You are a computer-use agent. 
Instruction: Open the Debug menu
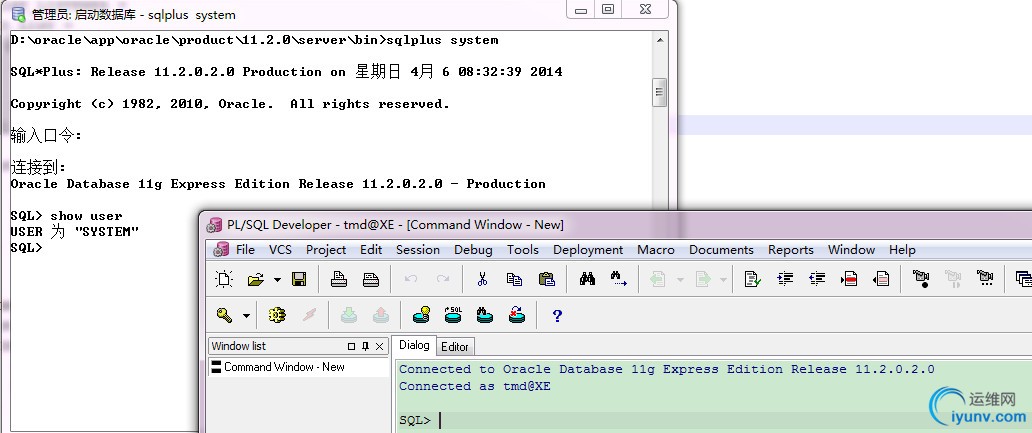pyautogui.click(x=473, y=250)
